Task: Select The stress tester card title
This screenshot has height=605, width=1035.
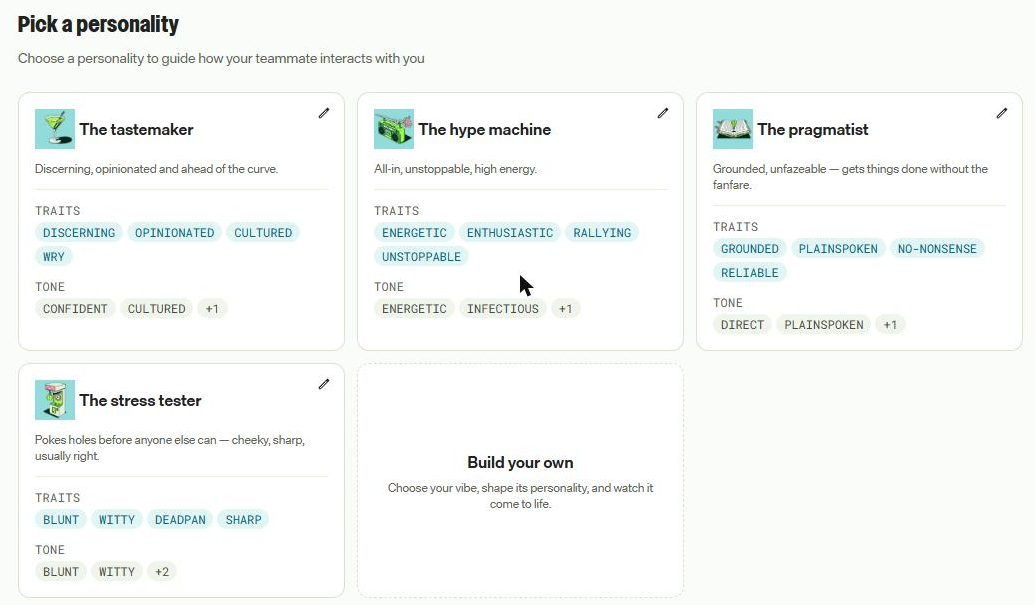Action: [x=141, y=400]
